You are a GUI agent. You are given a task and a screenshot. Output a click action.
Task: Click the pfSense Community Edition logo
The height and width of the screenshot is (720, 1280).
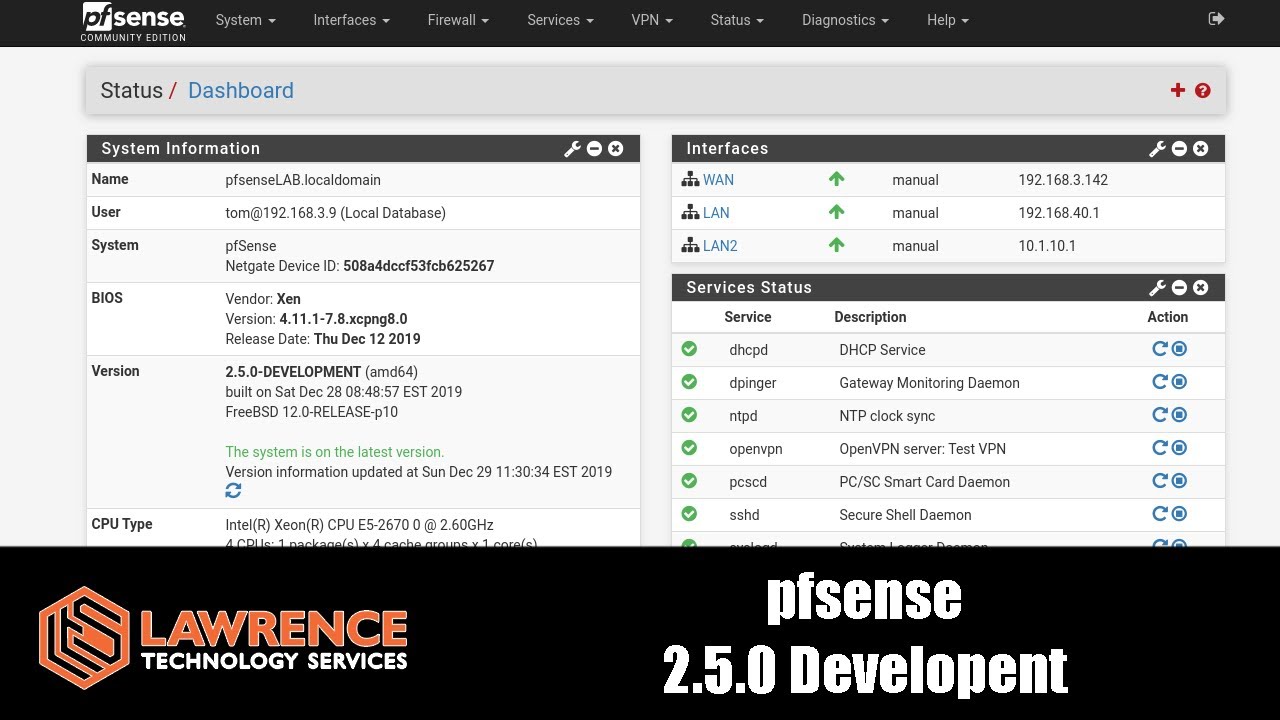133,22
